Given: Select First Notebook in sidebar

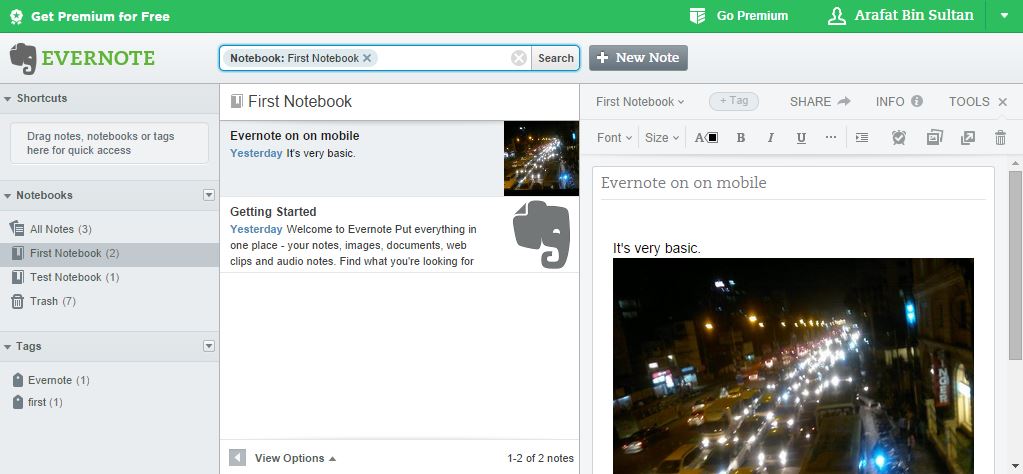Looking at the screenshot, I should [x=110, y=253].
